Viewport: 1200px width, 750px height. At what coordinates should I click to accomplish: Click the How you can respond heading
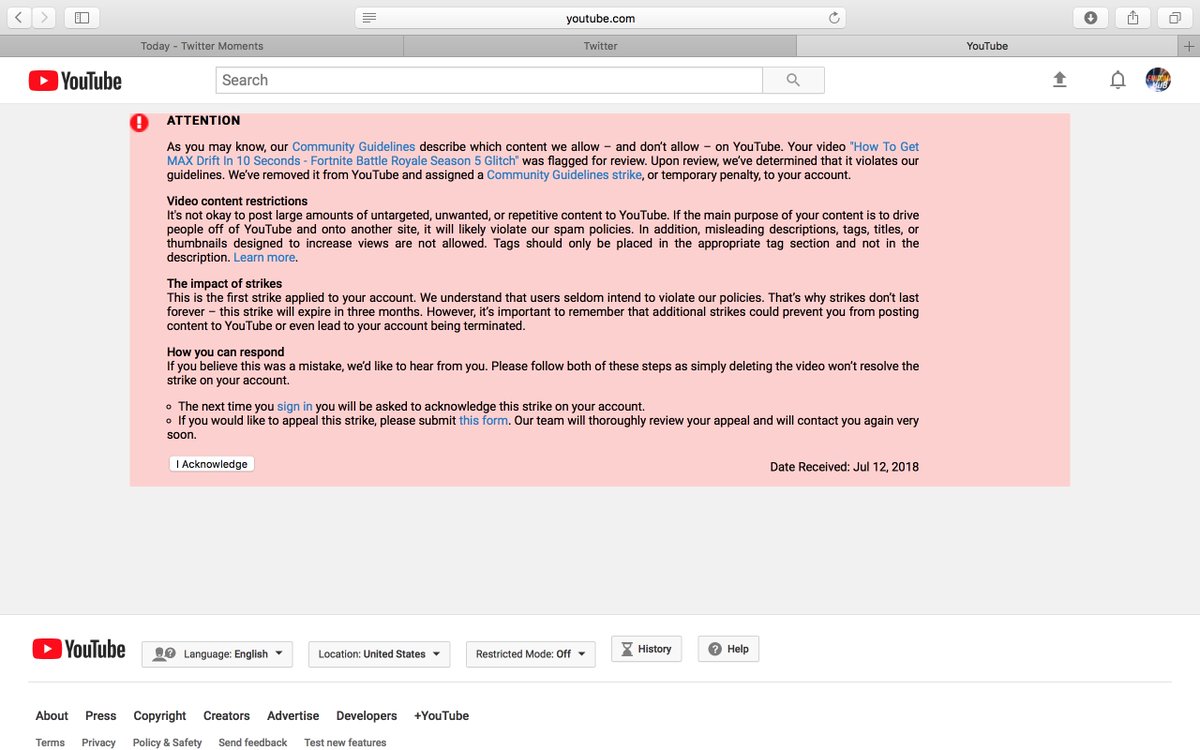point(226,352)
